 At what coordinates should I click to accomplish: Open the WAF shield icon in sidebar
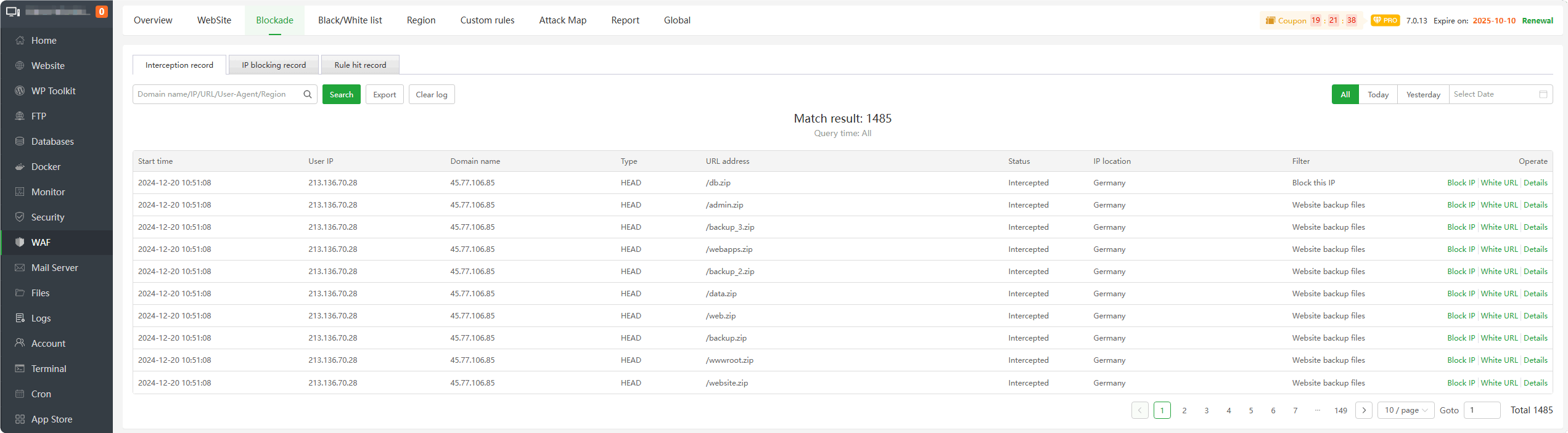20,243
